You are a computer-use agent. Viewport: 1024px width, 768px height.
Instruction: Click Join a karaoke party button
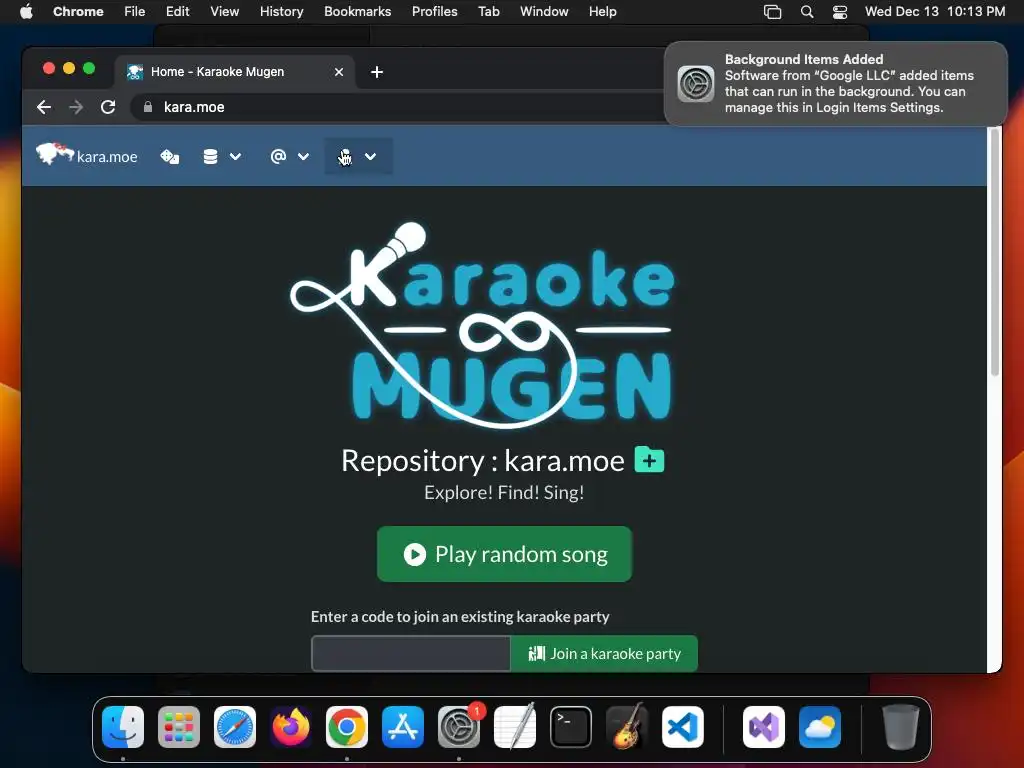coord(604,653)
